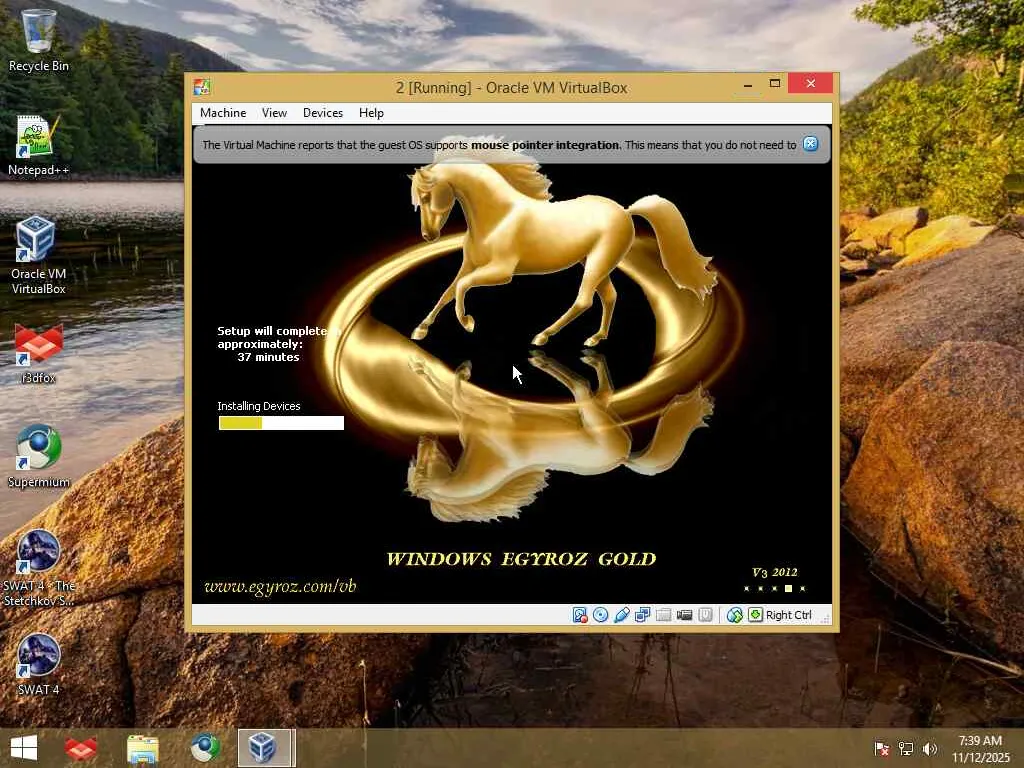
Task: Open the Help menu in VirtualBox
Action: click(x=371, y=113)
